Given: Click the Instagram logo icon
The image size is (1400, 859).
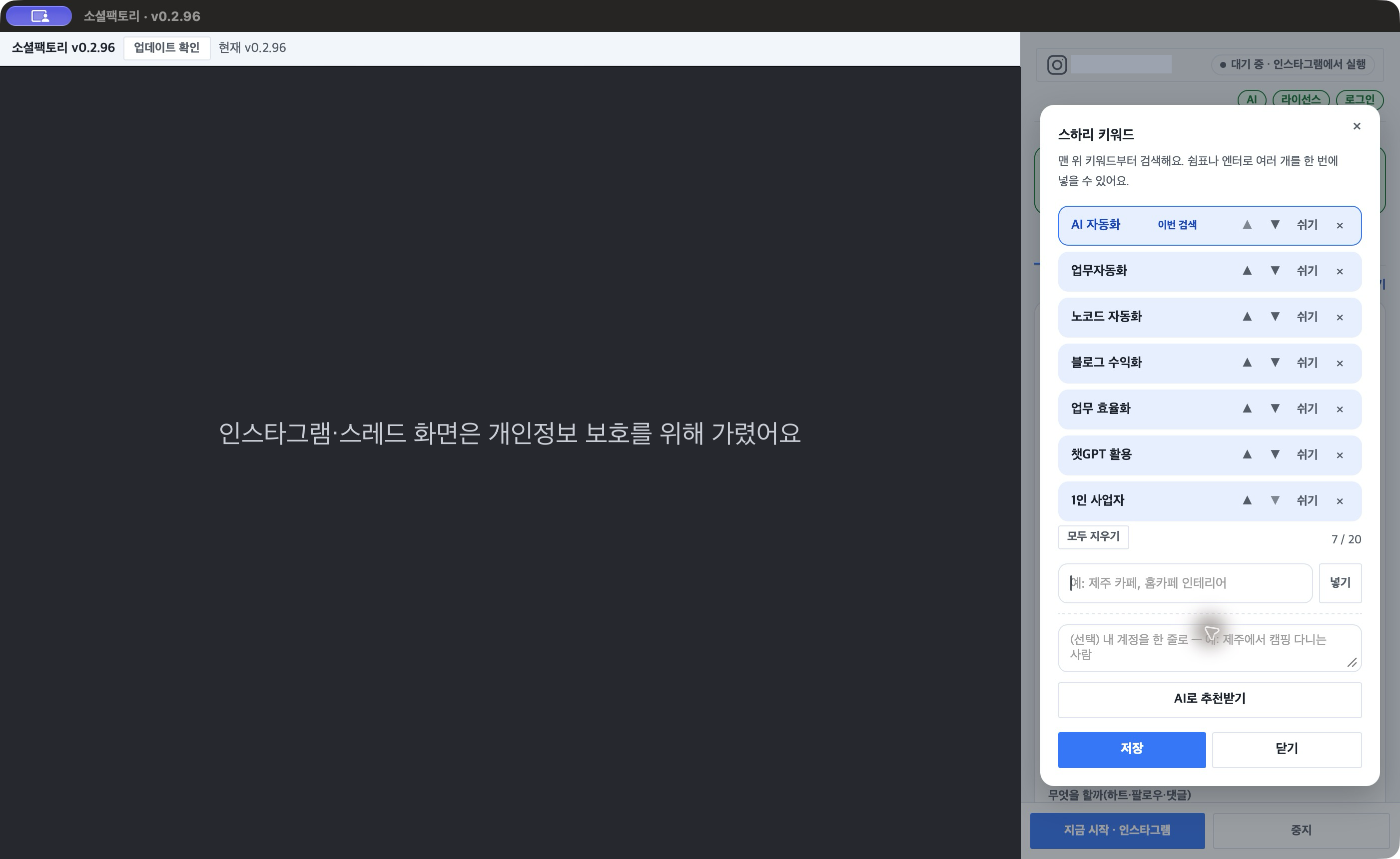Looking at the screenshot, I should click(1057, 65).
